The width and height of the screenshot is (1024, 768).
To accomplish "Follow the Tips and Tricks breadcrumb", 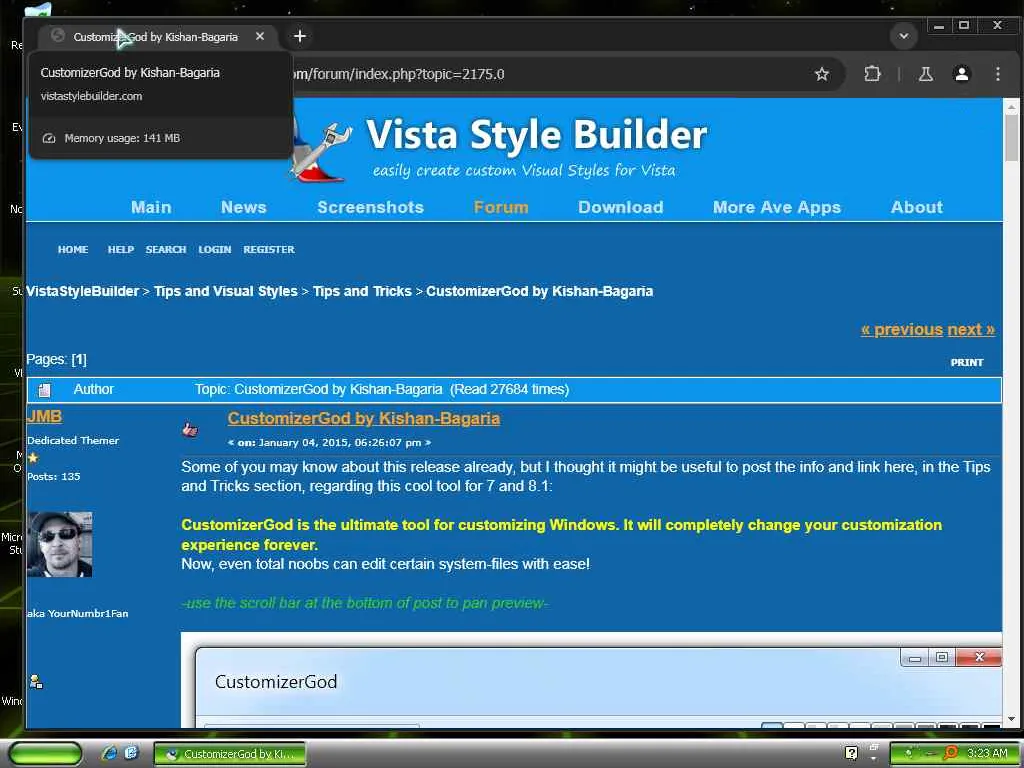I will click(362, 291).
